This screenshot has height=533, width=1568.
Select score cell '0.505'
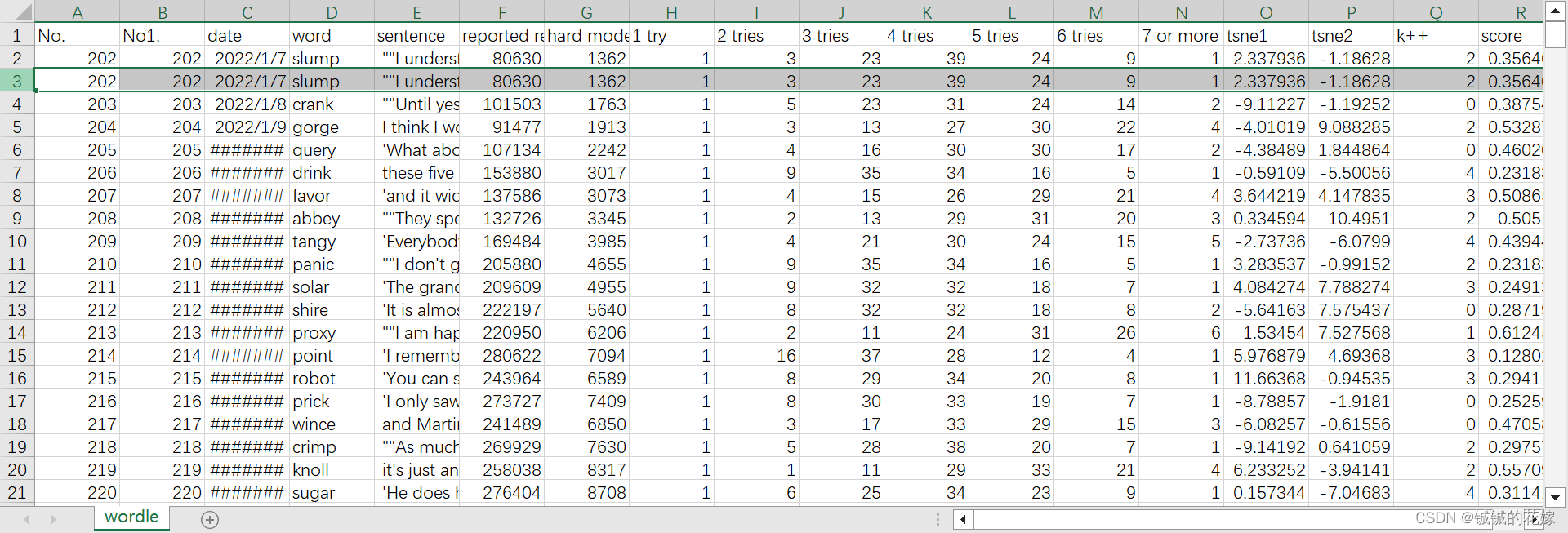click(x=1511, y=218)
